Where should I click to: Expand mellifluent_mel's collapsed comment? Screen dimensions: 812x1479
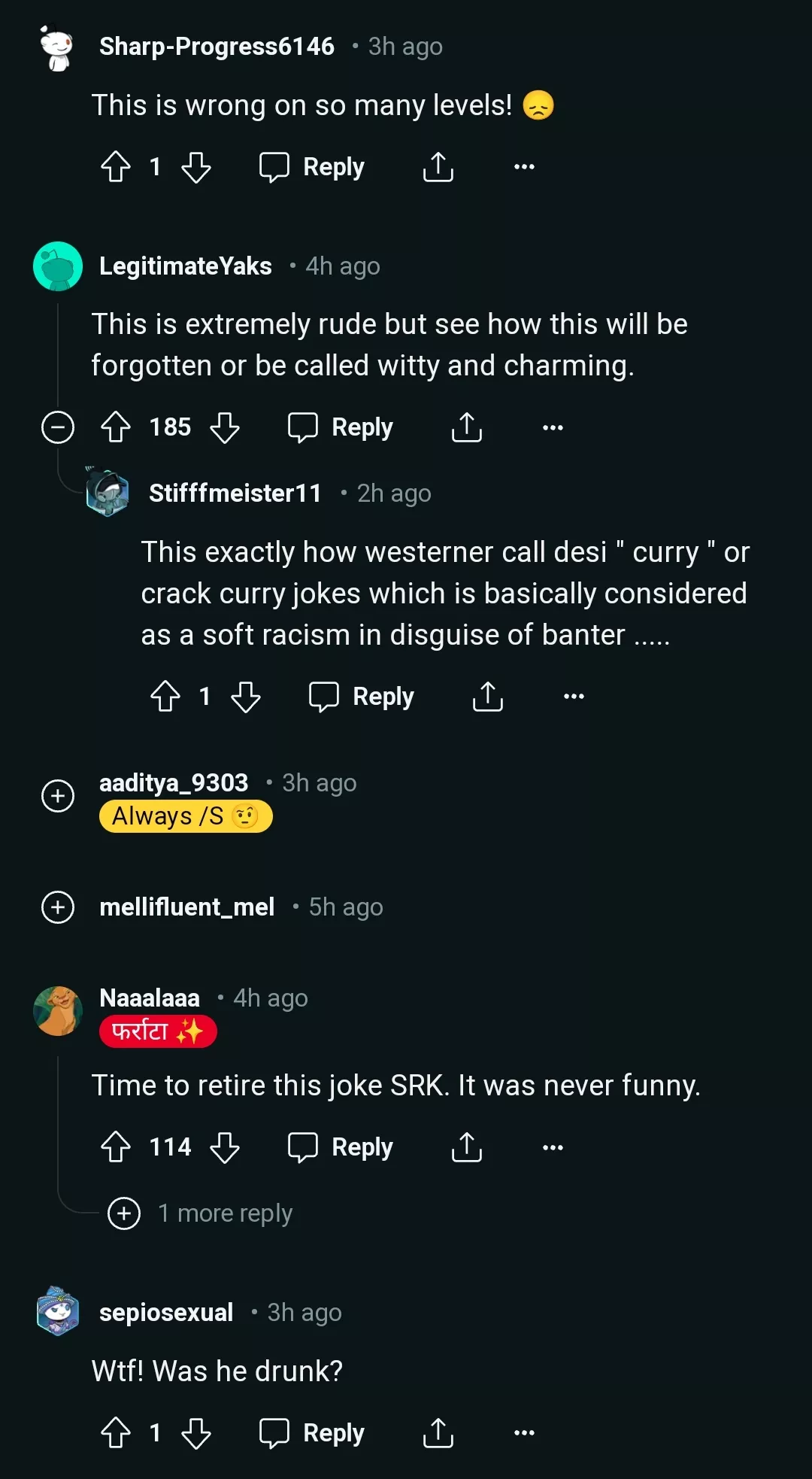[58, 907]
